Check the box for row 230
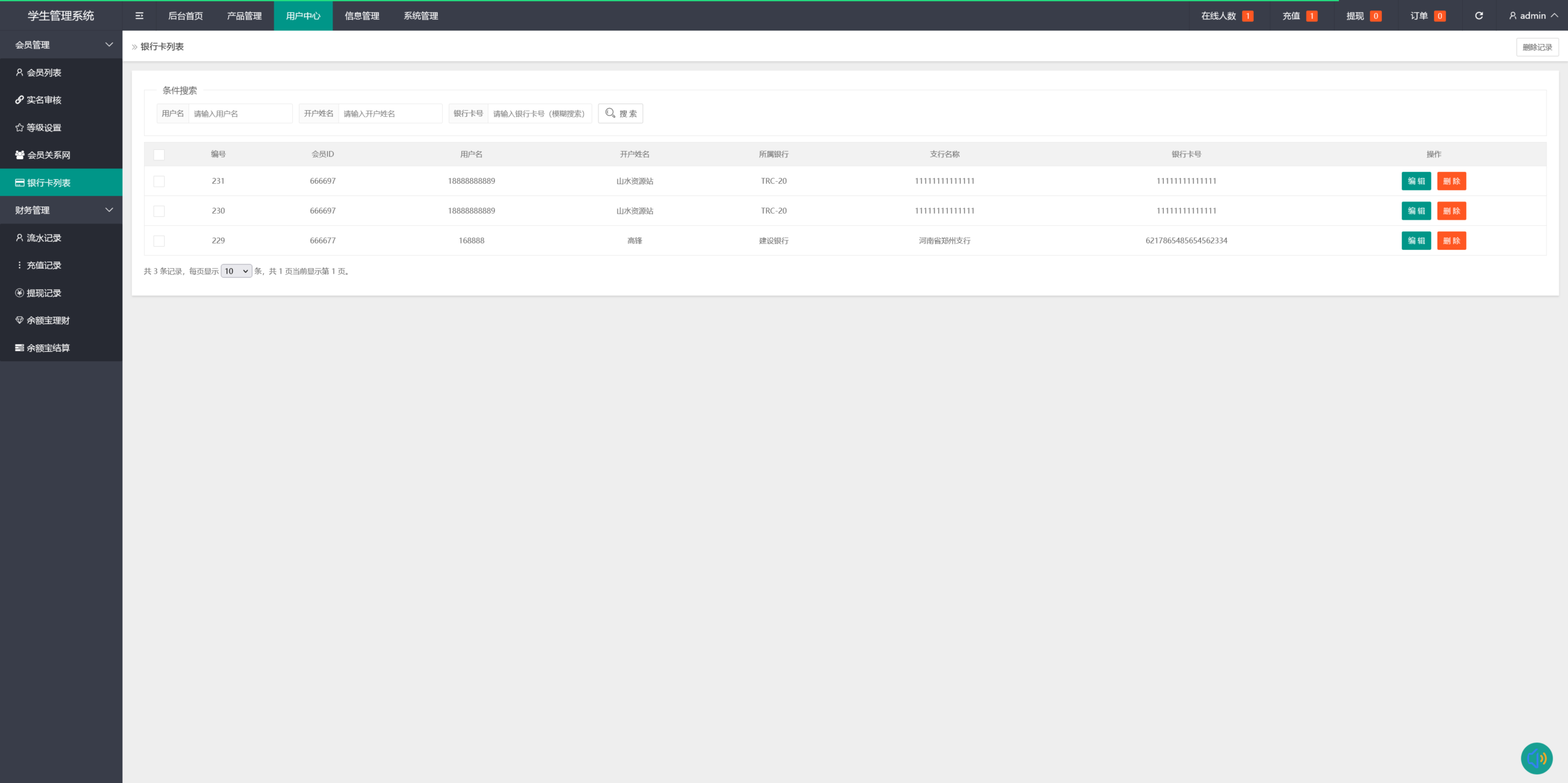The image size is (1568, 783). pyautogui.click(x=159, y=211)
